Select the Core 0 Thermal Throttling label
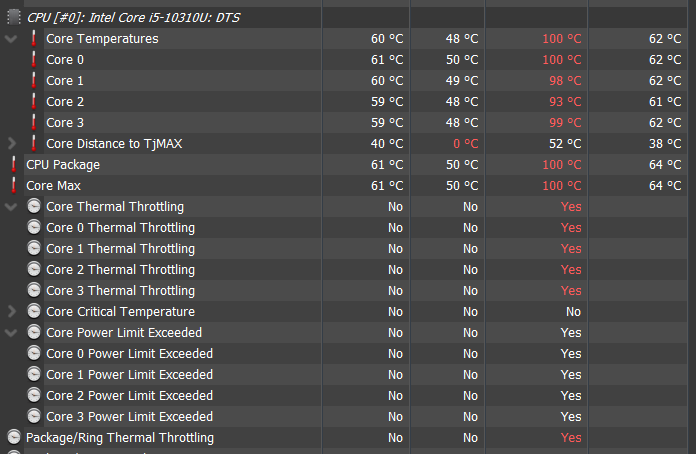The width and height of the screenshot is (696, 454). [120, 228]
